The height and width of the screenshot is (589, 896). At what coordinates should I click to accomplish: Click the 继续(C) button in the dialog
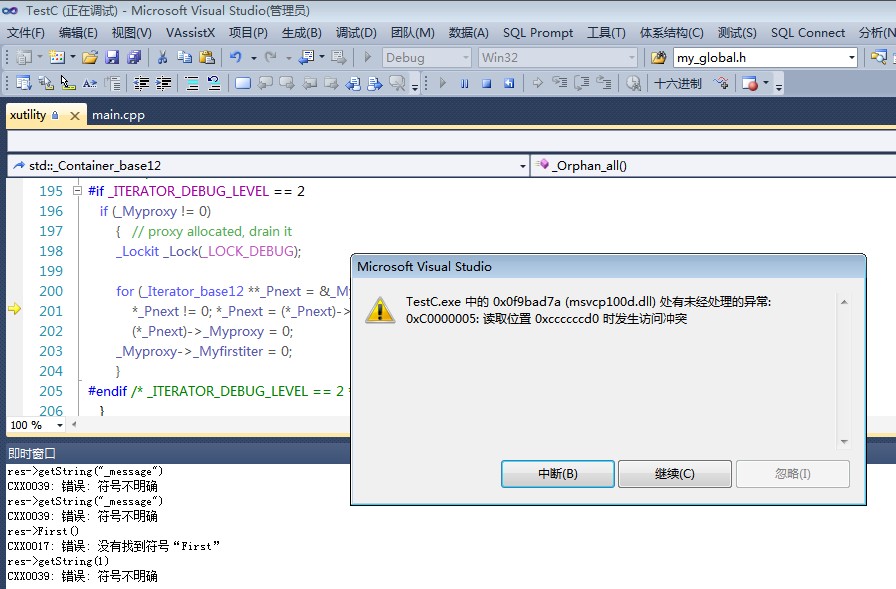[675, 474]
